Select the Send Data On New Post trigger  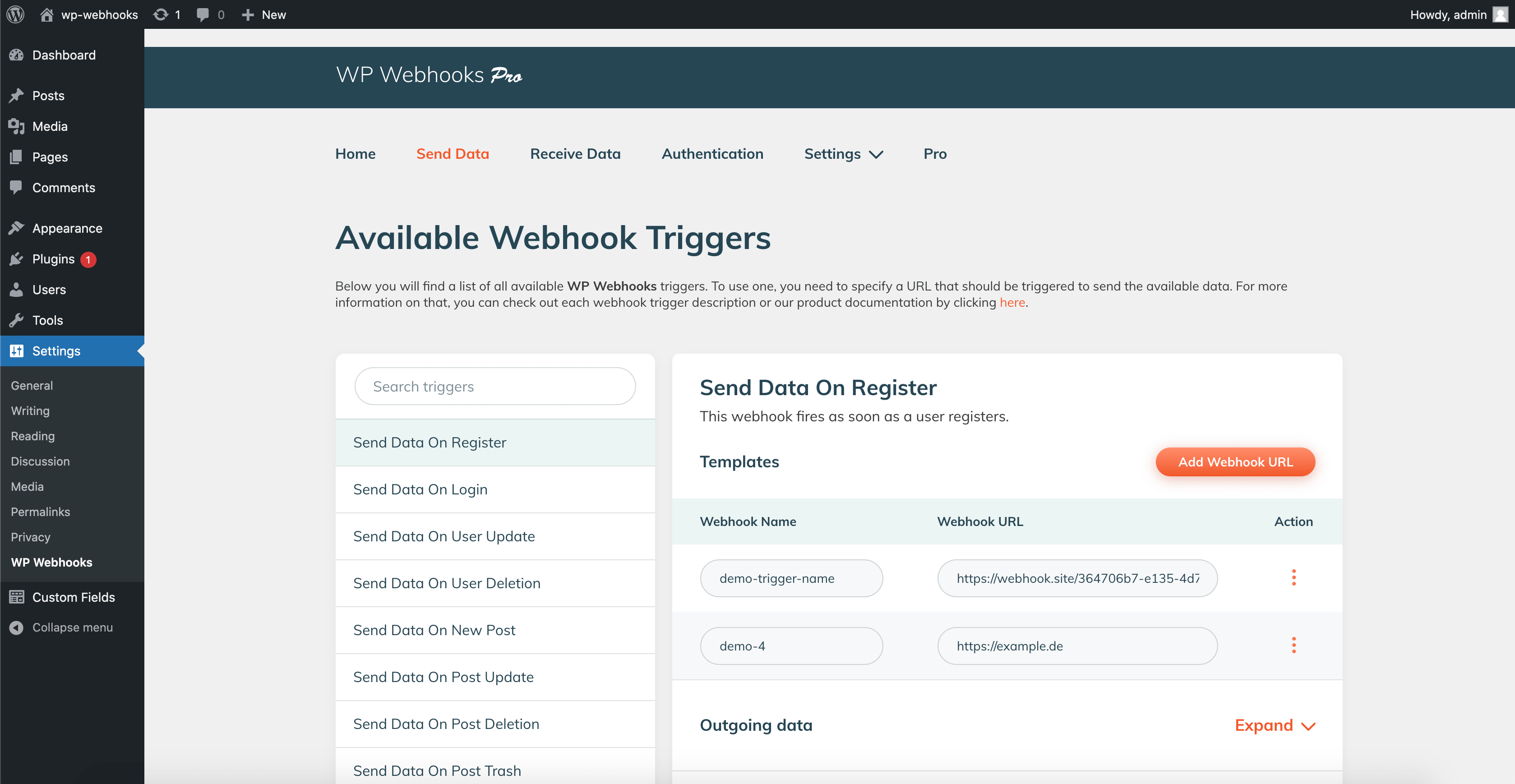(x=494, y=630)
